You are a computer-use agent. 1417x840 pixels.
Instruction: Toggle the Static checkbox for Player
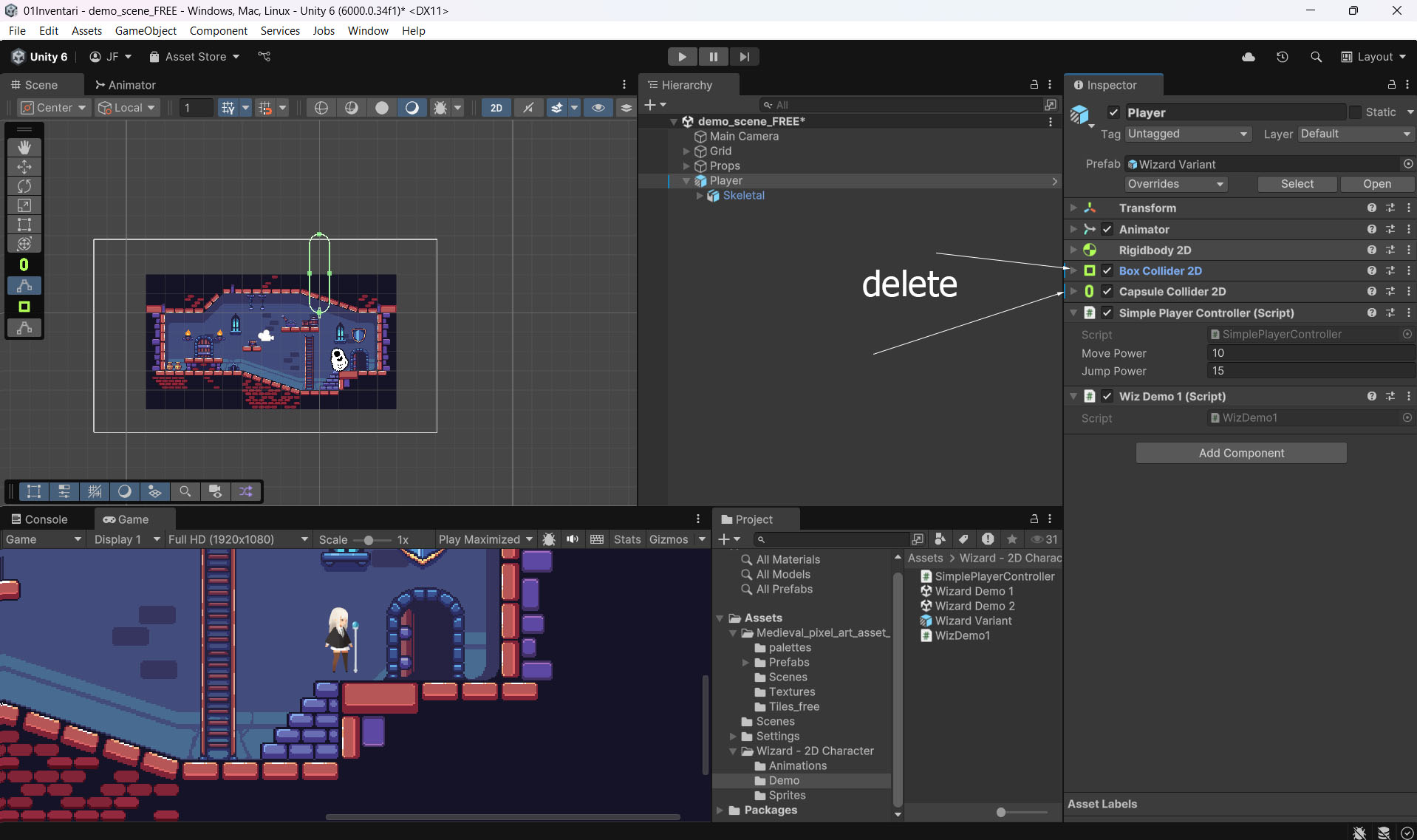1355,112
